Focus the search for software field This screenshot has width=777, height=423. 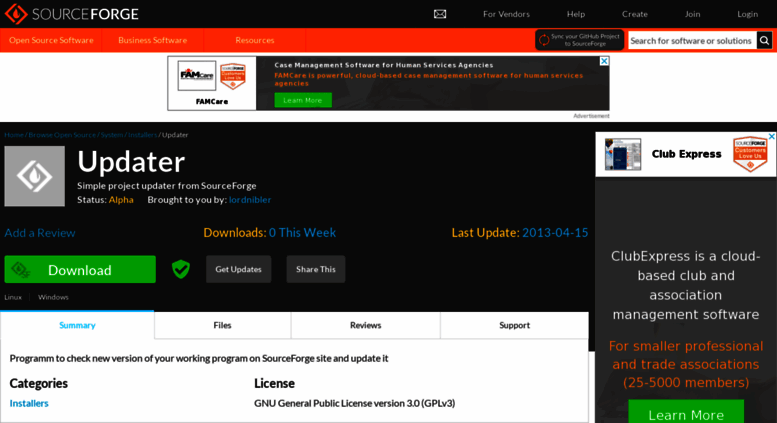[692, 41]
